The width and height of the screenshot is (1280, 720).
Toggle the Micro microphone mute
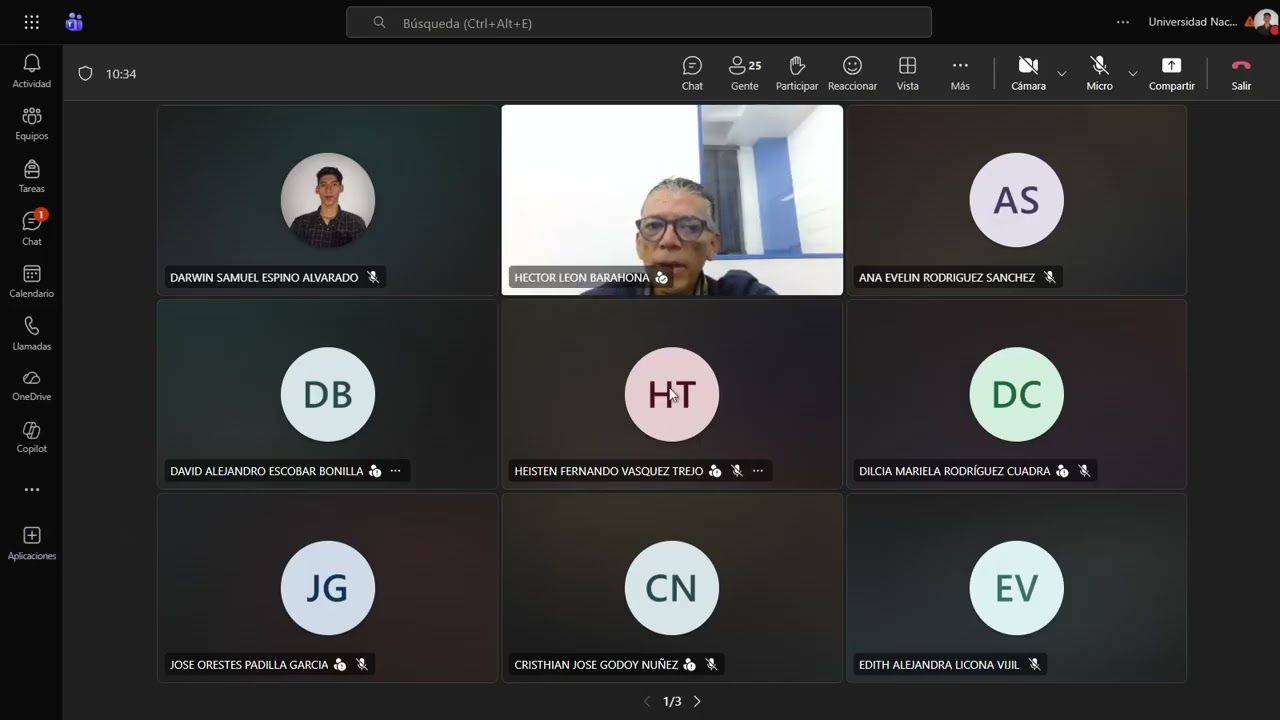pyautogui.click(x=1099, y=73)
